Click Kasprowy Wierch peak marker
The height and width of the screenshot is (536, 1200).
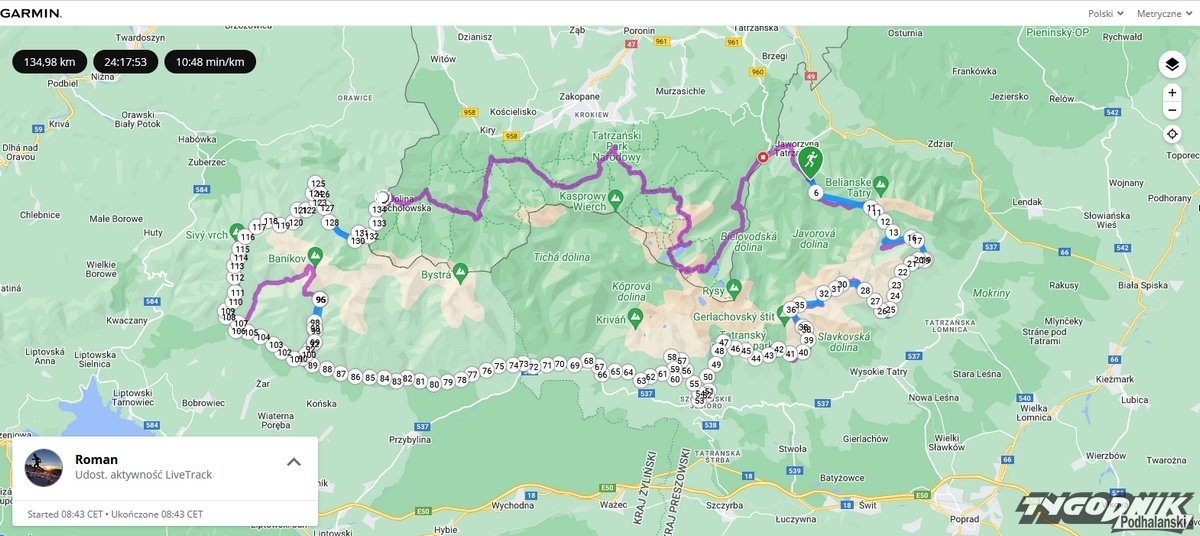617,196
